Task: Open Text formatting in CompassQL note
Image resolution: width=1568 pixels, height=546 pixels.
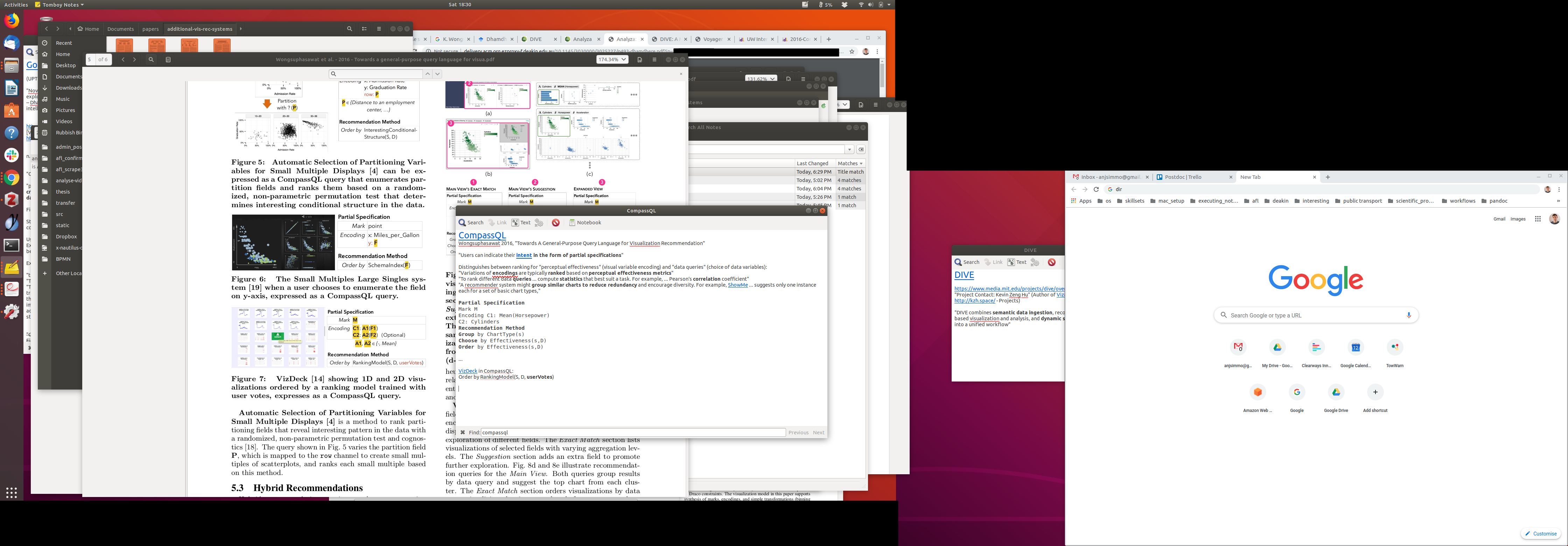Action: coord(521,223)
